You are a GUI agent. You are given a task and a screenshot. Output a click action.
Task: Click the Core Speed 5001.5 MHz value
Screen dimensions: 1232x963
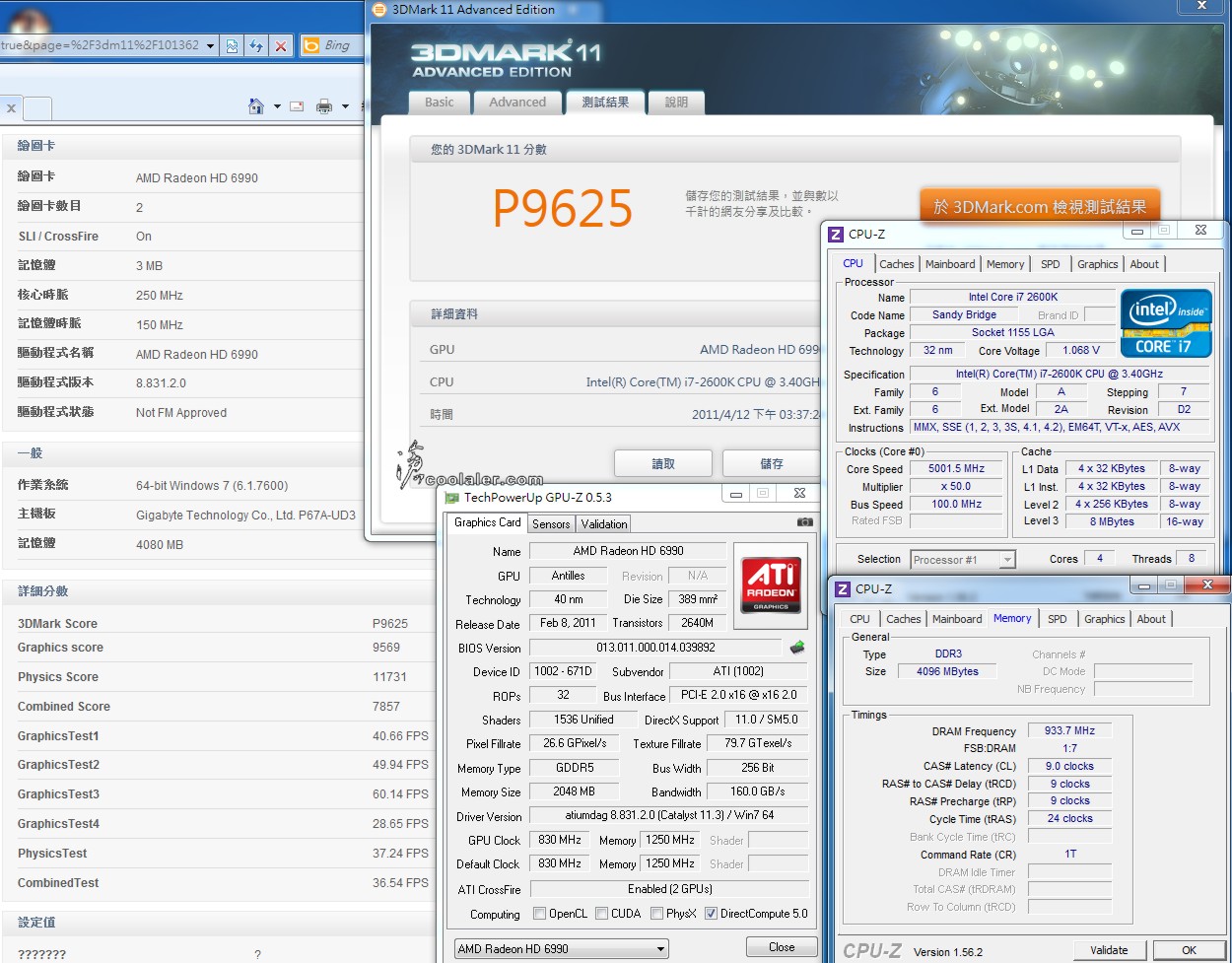click(957, 469)
